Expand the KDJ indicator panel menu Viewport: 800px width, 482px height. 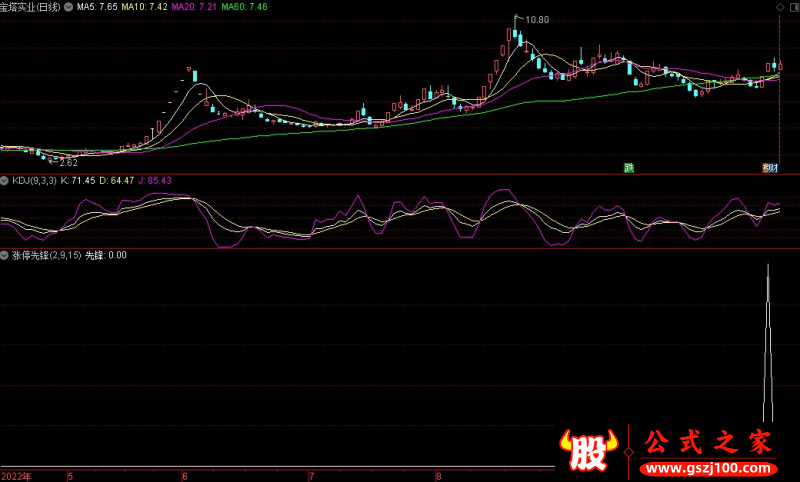coord(5,180)
